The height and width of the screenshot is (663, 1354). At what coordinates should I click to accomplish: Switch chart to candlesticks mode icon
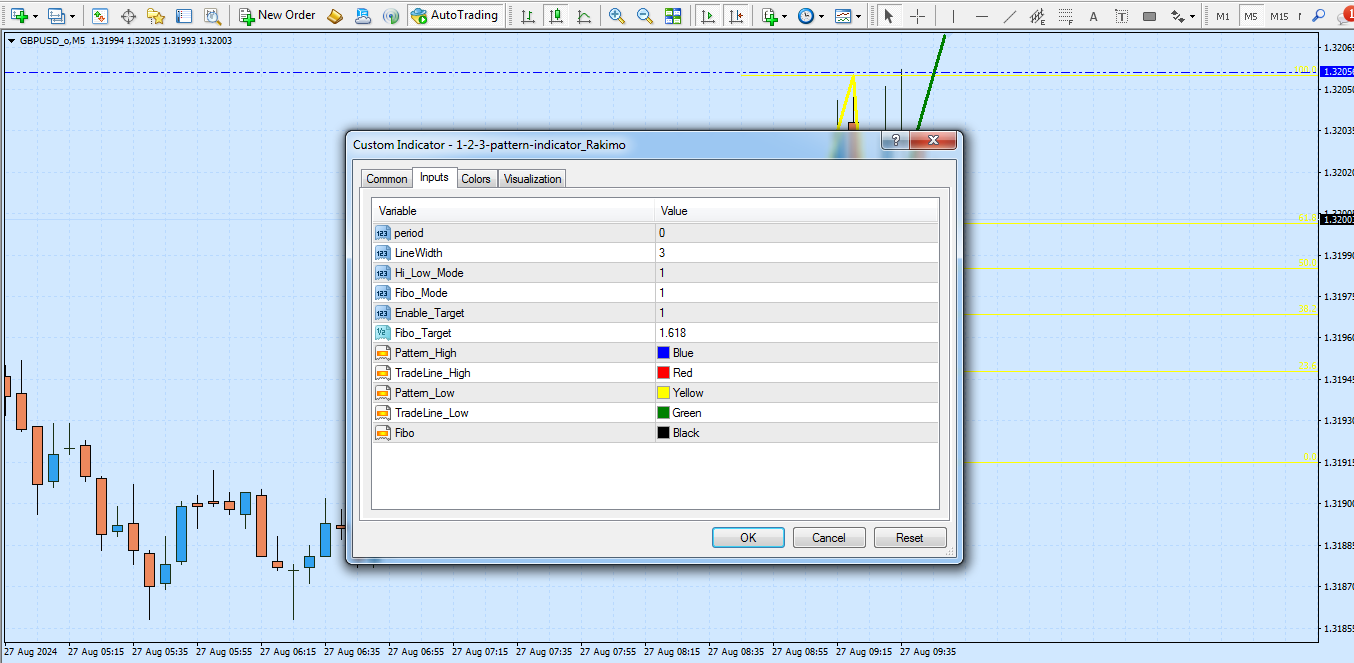click(556, 16)
